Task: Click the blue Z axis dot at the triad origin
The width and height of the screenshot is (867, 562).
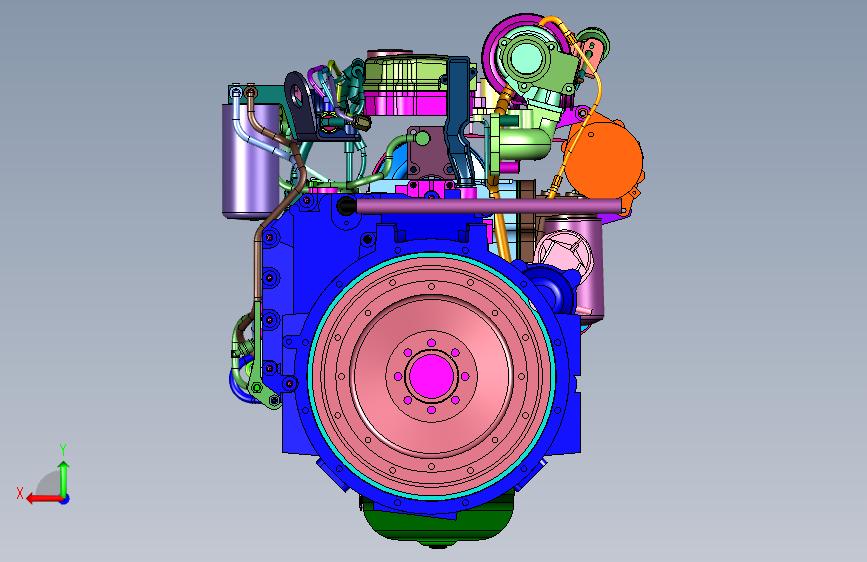Action: point(65,499)
